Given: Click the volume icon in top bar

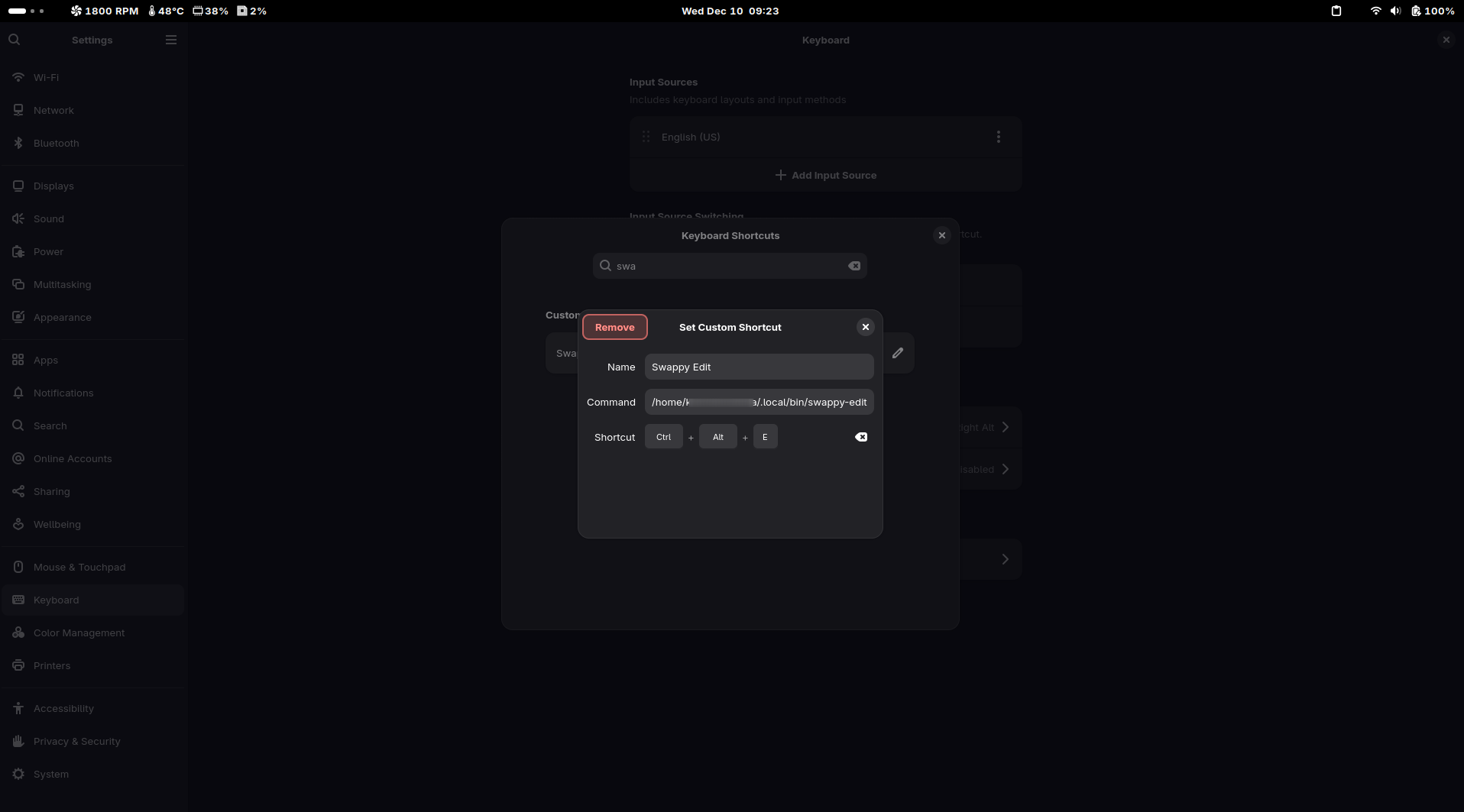Looking at the screenshot, I should [x=1395, y=11].
